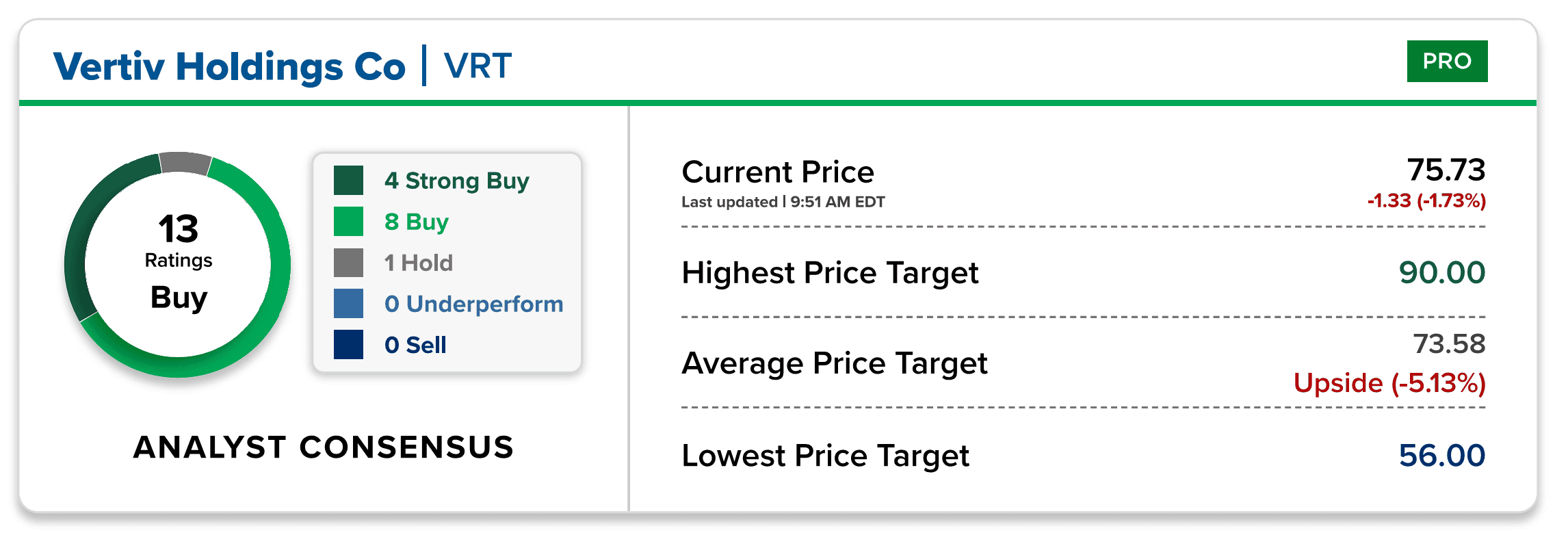Click the Vertiv Holdings Co title
This screenshot has width=1568, height=548.
coord(229,67)
